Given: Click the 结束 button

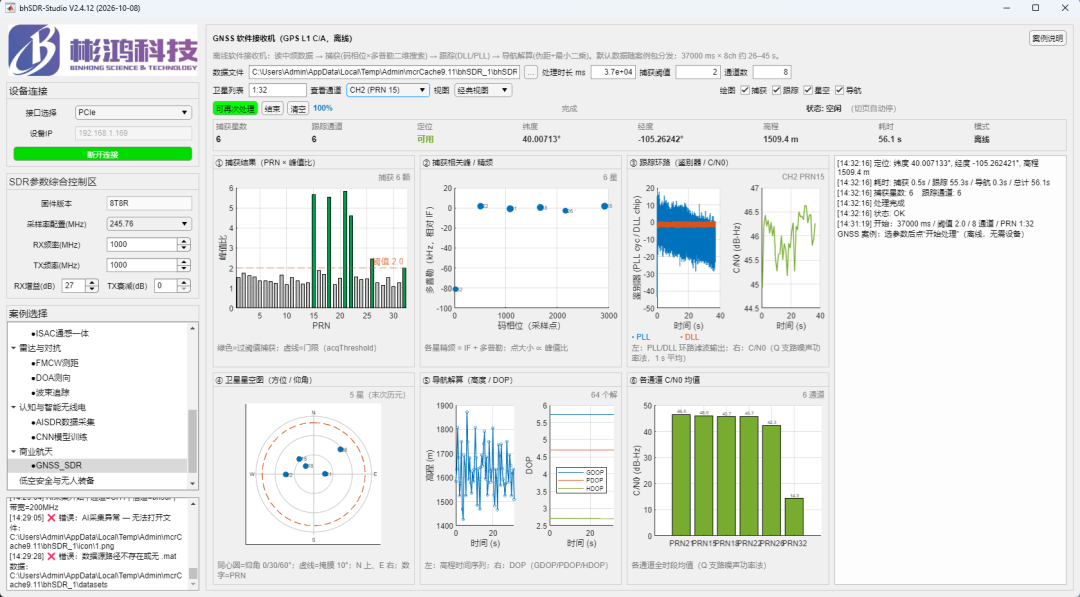Looking at the screenshot, I should point(273,109).
